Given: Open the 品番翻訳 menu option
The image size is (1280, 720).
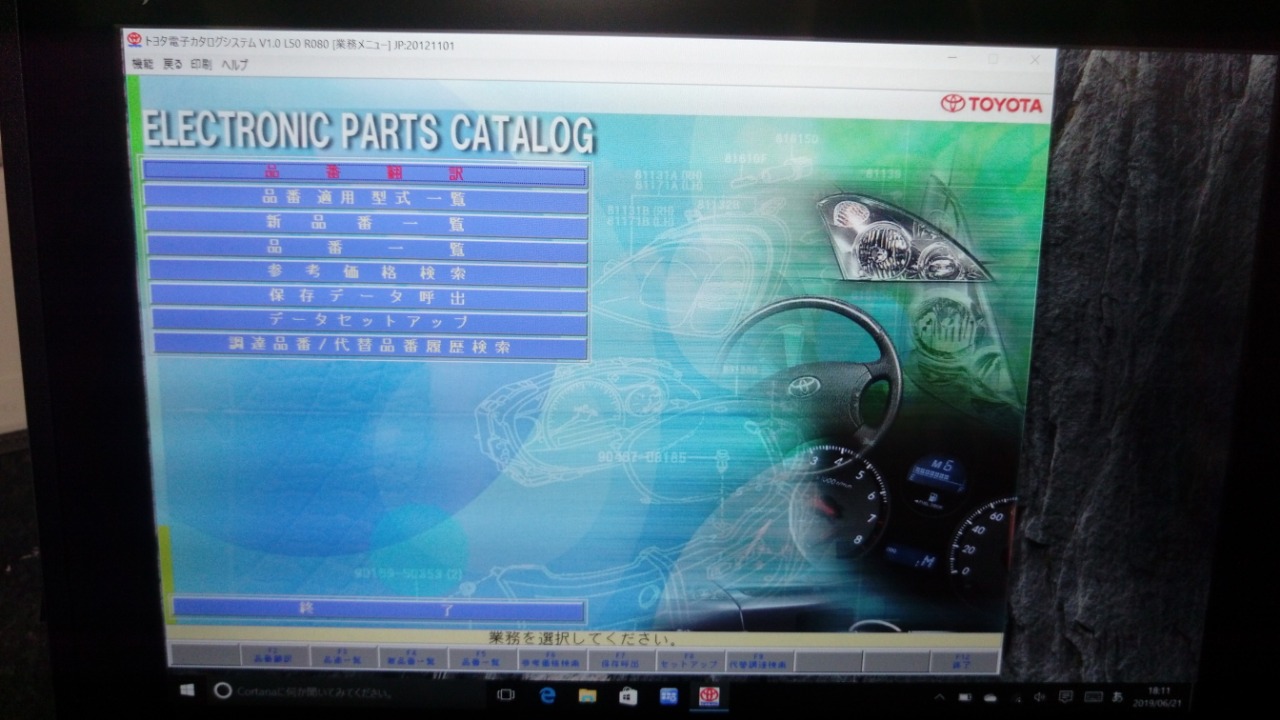Looking at the screenshot, I should [364, 174].
